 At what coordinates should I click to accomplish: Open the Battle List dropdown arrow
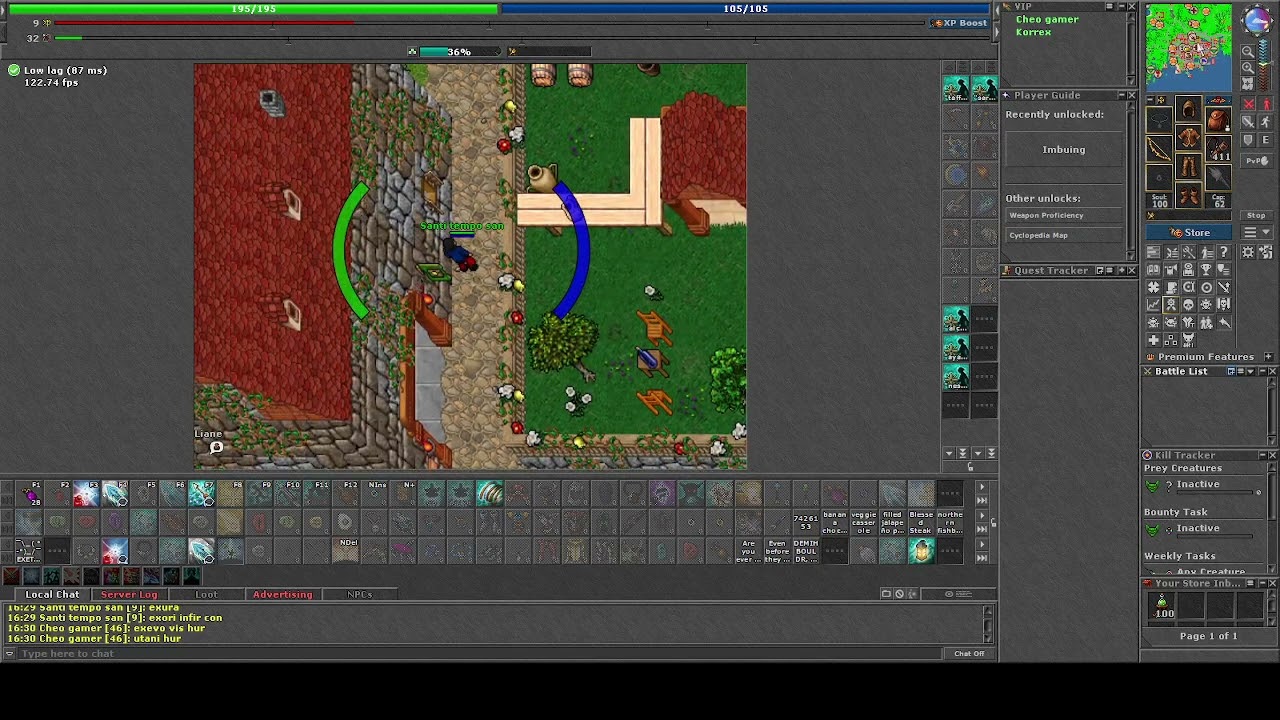[x=1250, y=371]
